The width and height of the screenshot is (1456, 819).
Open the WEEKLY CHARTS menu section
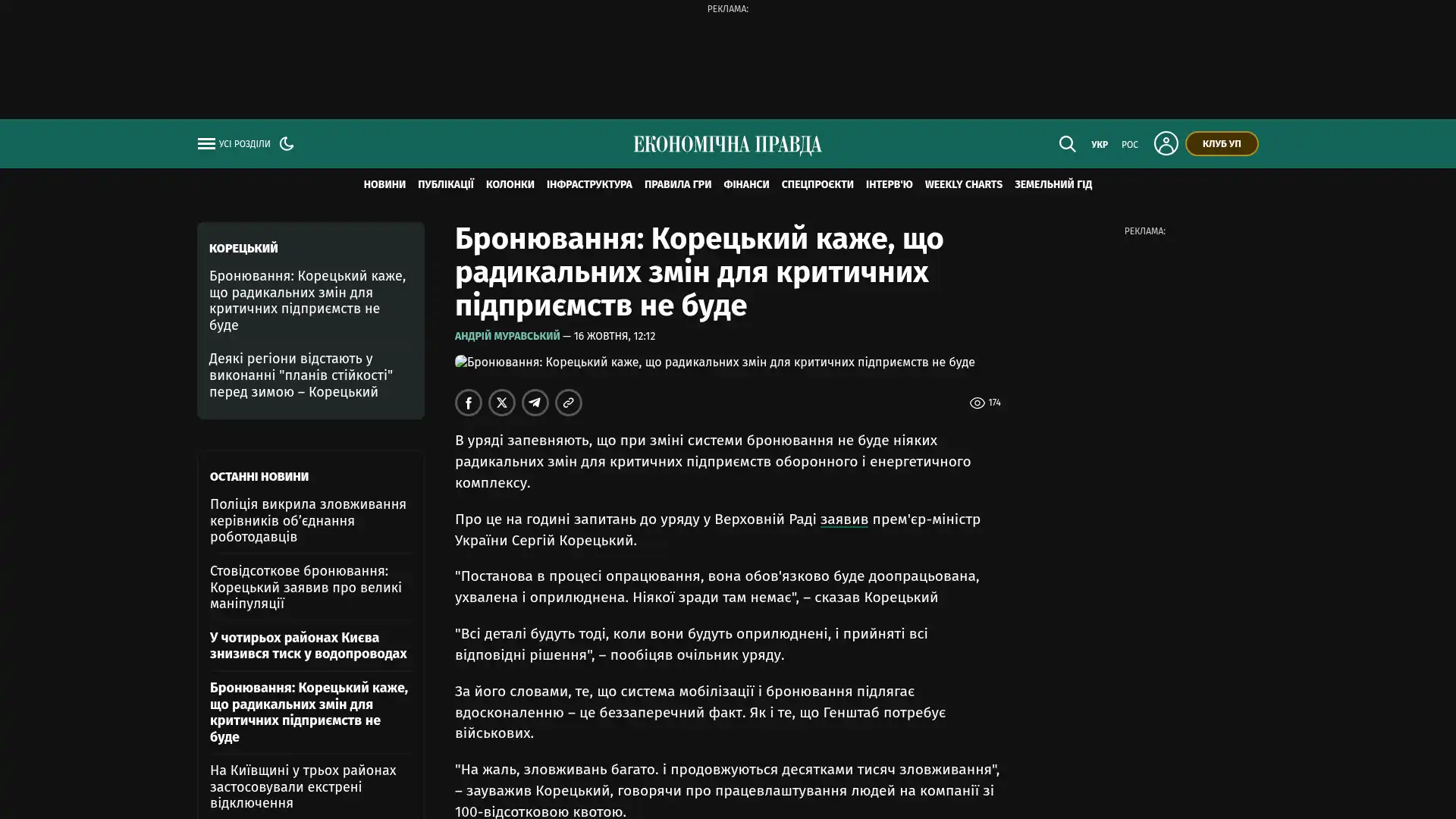964,184
